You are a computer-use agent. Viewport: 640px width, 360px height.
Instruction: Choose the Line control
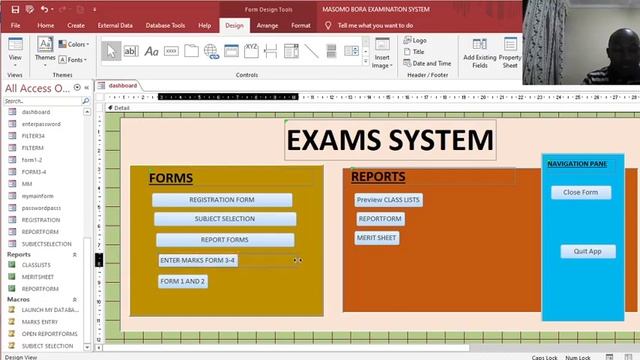click(x=311, y=51)
